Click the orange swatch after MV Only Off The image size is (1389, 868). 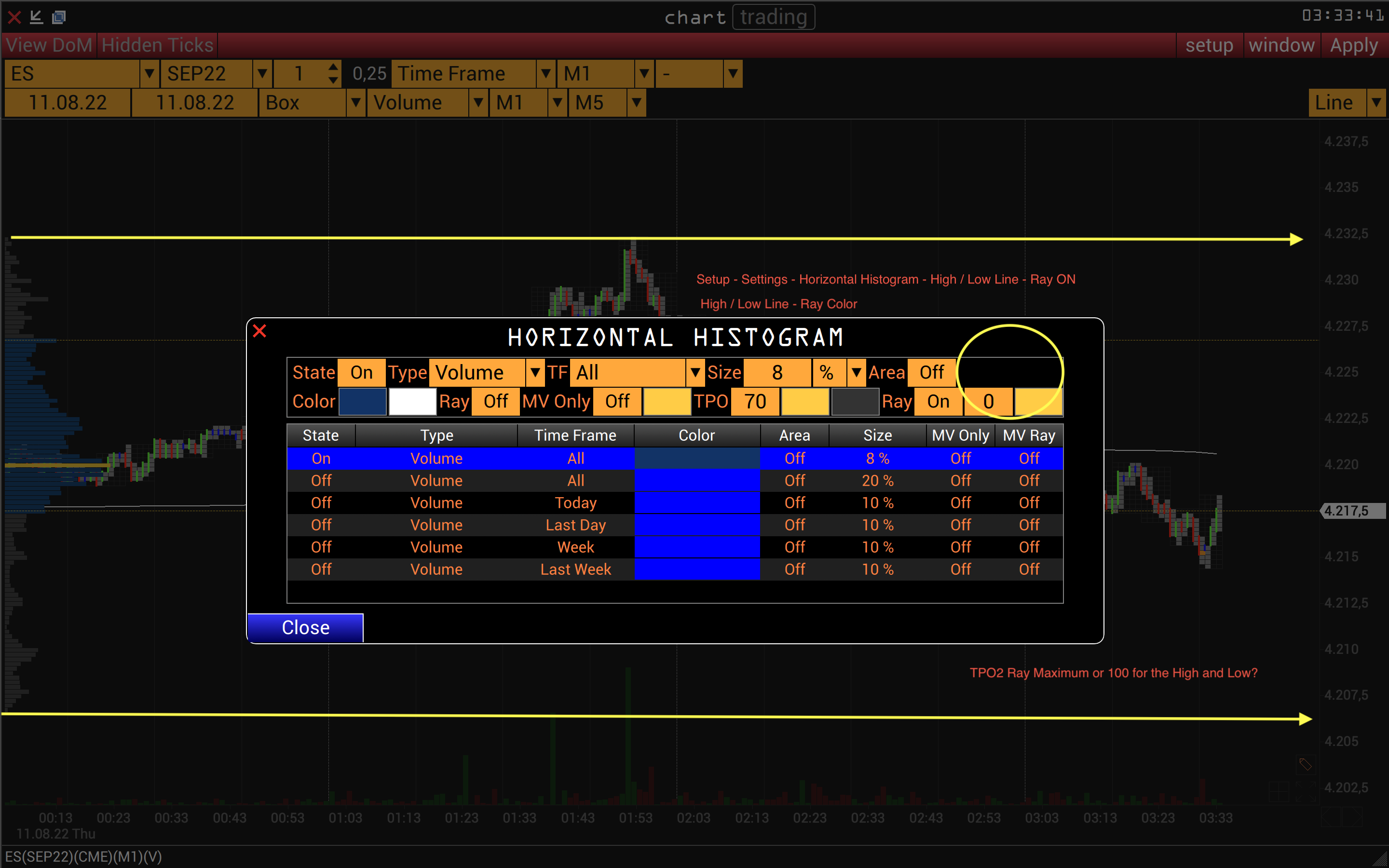click(x=667, y=401)
